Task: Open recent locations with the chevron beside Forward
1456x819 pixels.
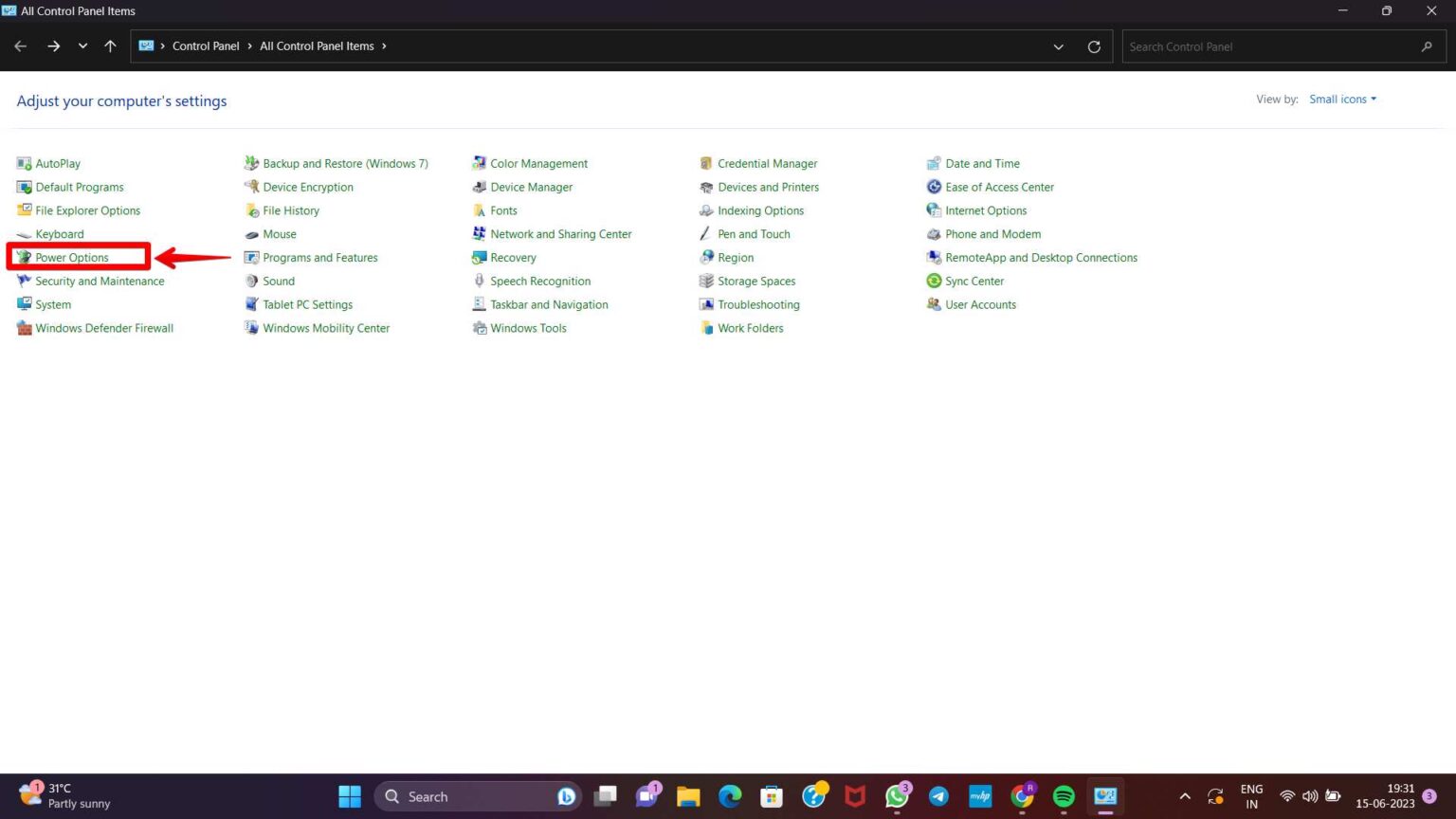Action: tap(82, 45)
